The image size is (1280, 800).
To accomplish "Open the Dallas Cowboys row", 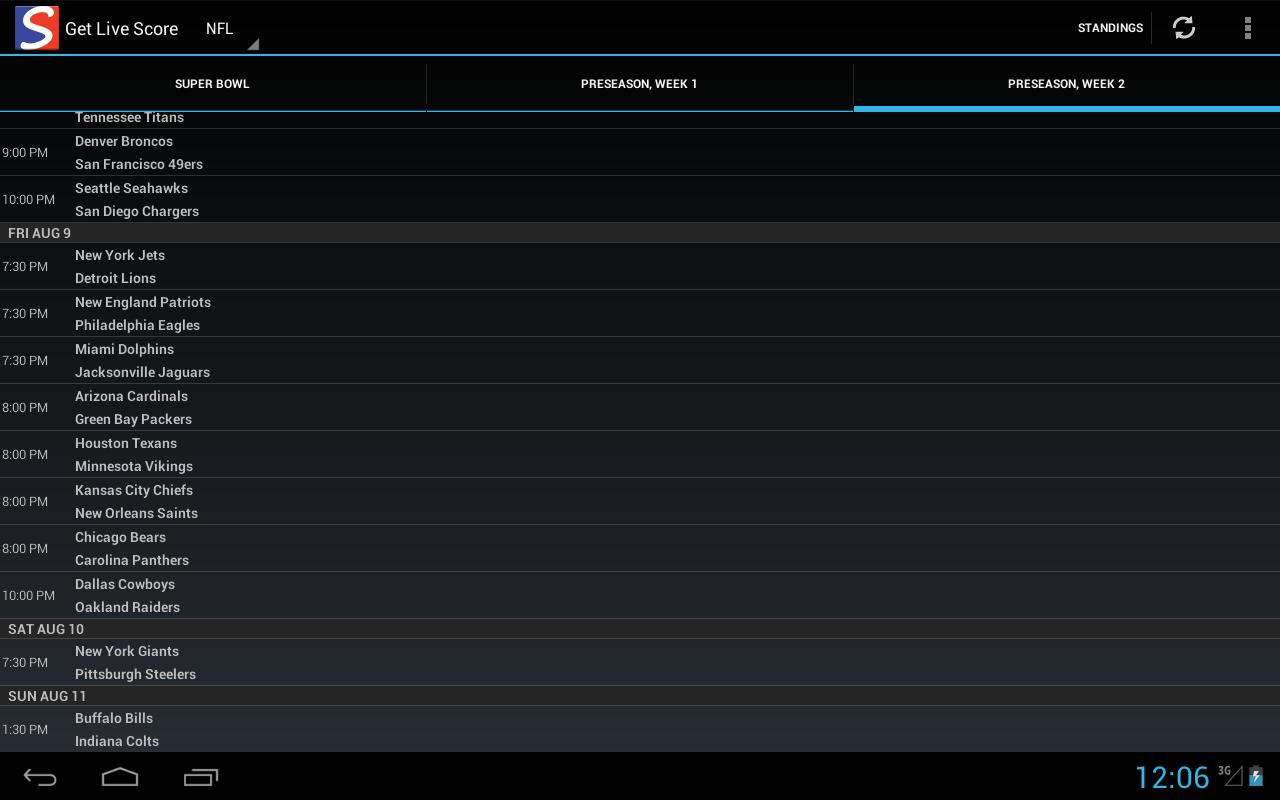I will pos(125,584).
